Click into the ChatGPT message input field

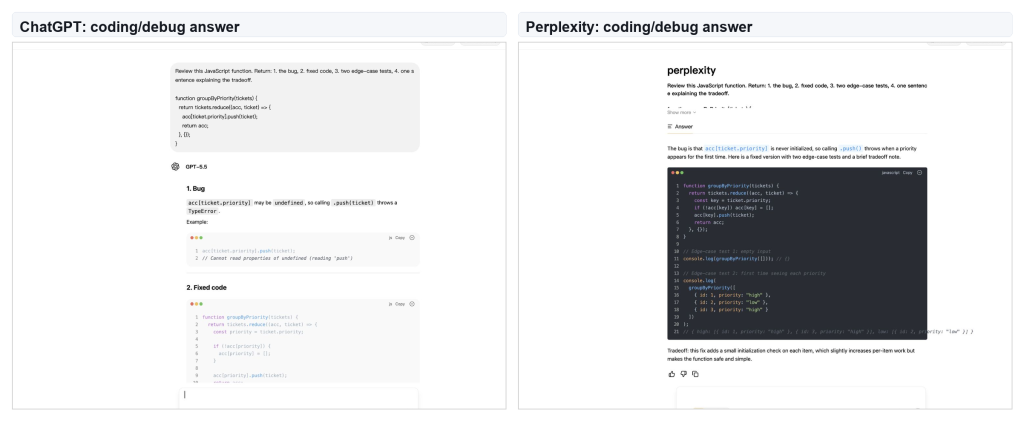(298, 398)
